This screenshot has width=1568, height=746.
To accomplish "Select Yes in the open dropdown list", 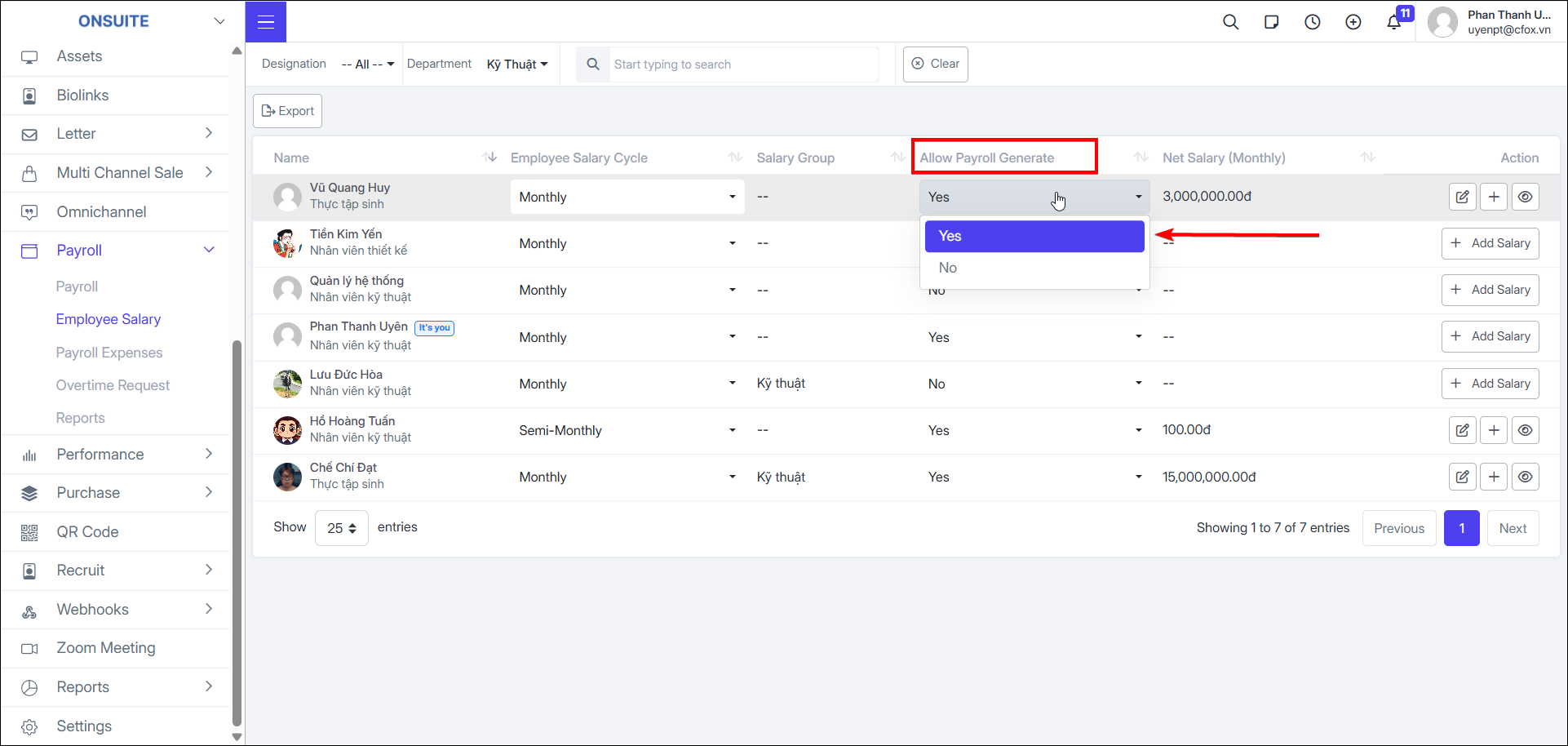I will click(1034, 236).
